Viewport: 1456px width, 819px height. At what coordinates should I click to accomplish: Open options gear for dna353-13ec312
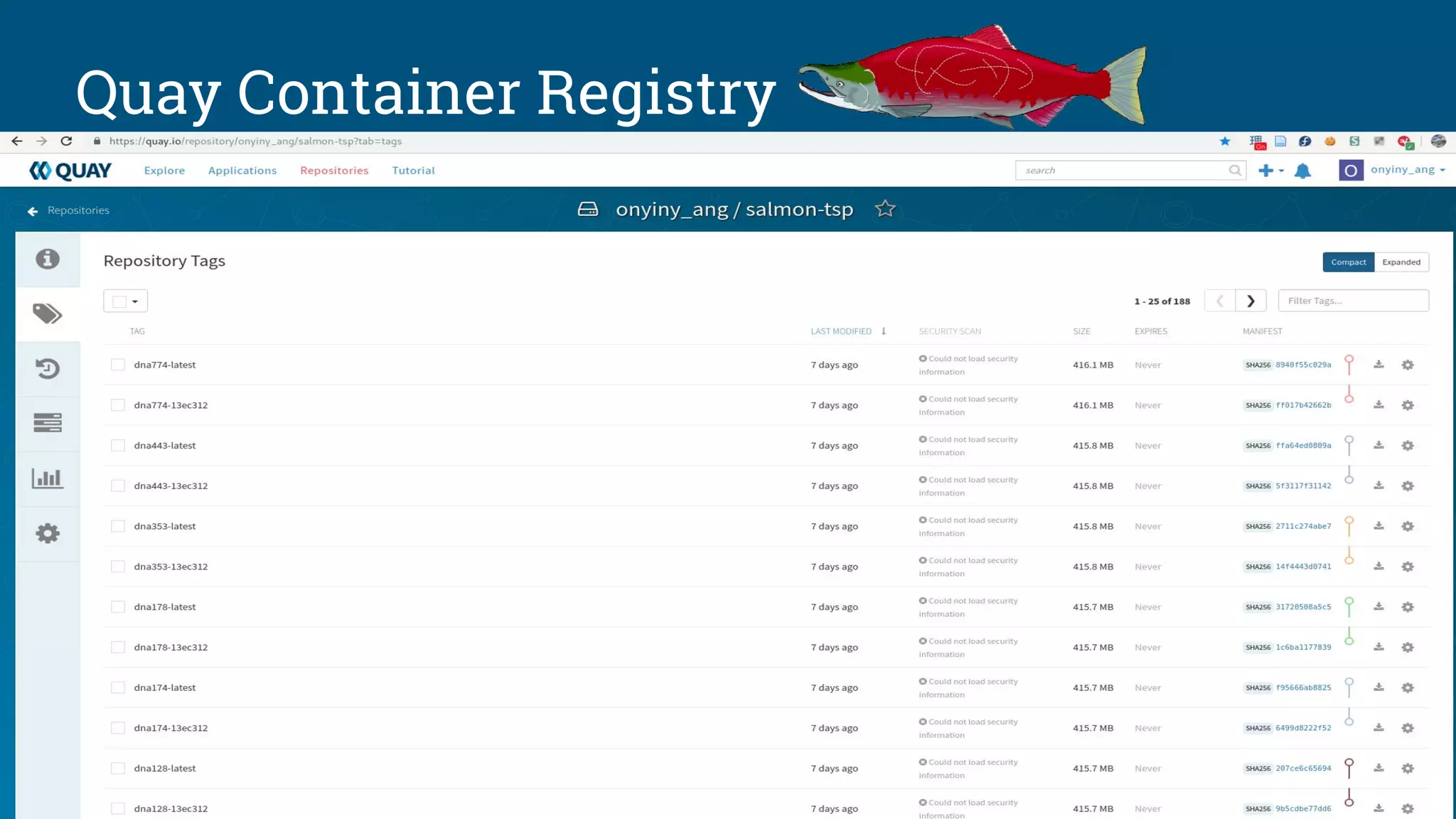tap(1408, 567)
